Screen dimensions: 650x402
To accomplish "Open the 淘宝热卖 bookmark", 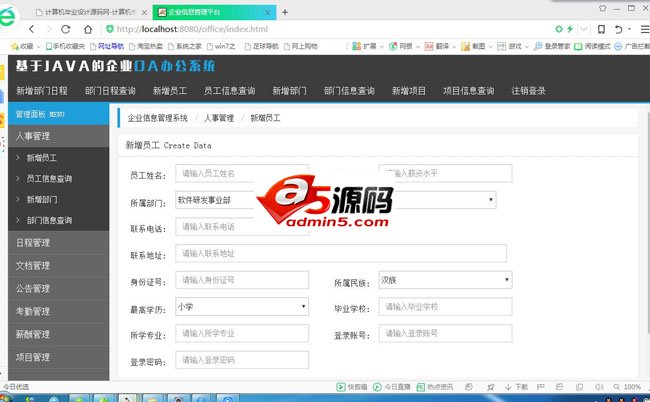I will point(146,46).
